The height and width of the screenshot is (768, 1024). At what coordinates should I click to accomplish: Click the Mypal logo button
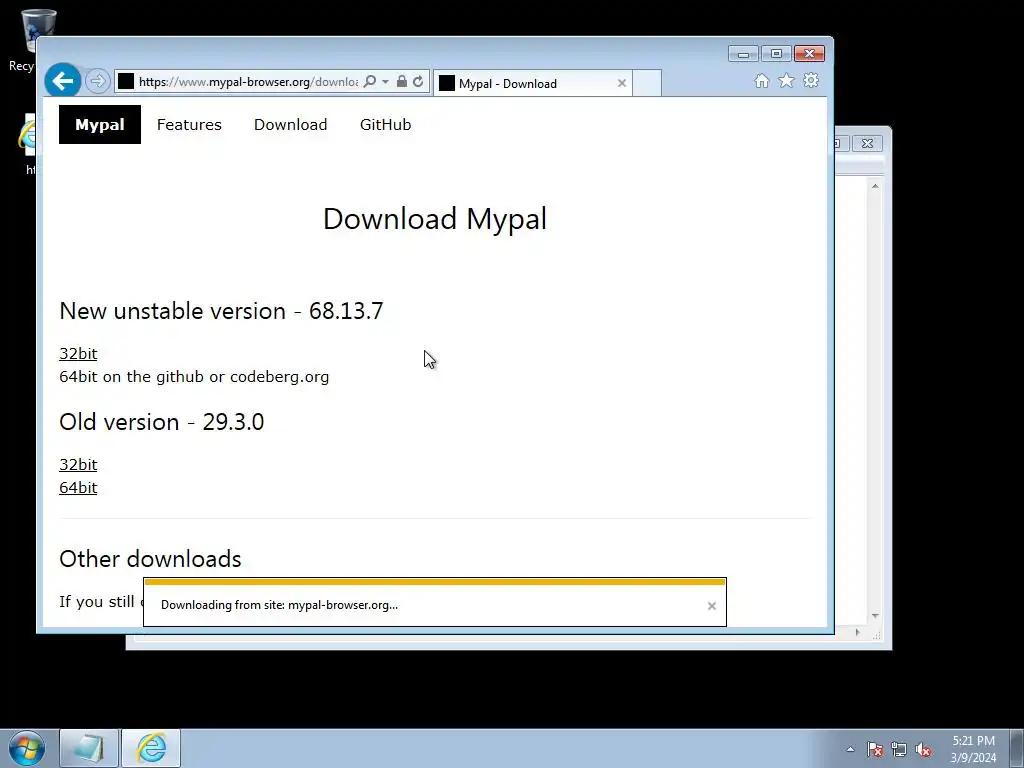click(100, 125)
